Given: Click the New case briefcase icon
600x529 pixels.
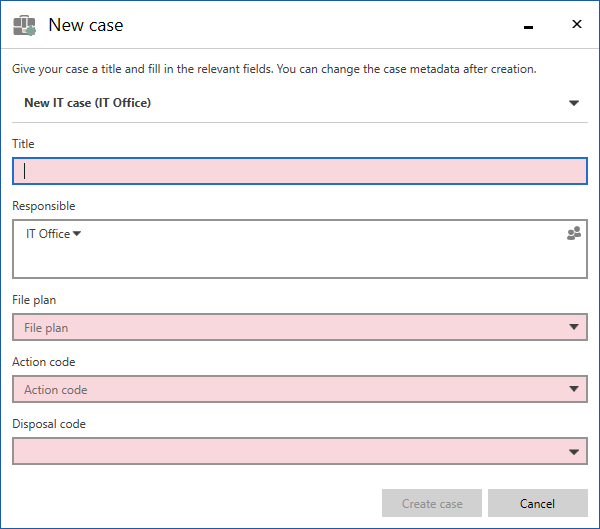Looking at the screenshot, I should point(24,25).
